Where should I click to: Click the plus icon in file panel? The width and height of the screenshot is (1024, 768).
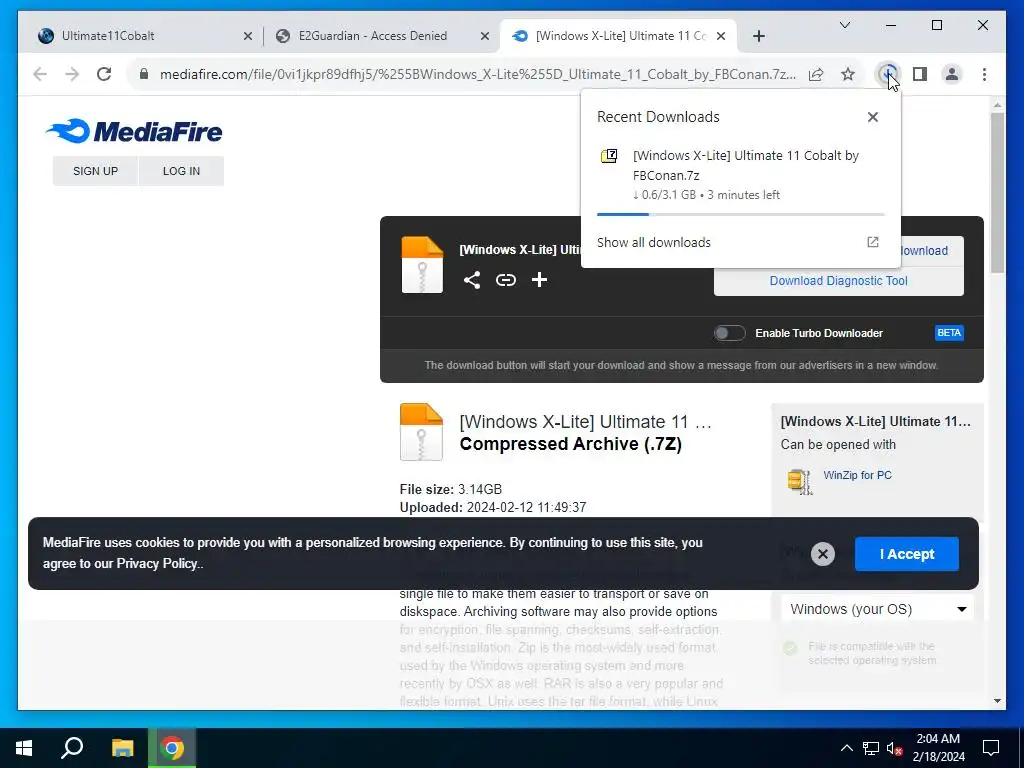539,280
